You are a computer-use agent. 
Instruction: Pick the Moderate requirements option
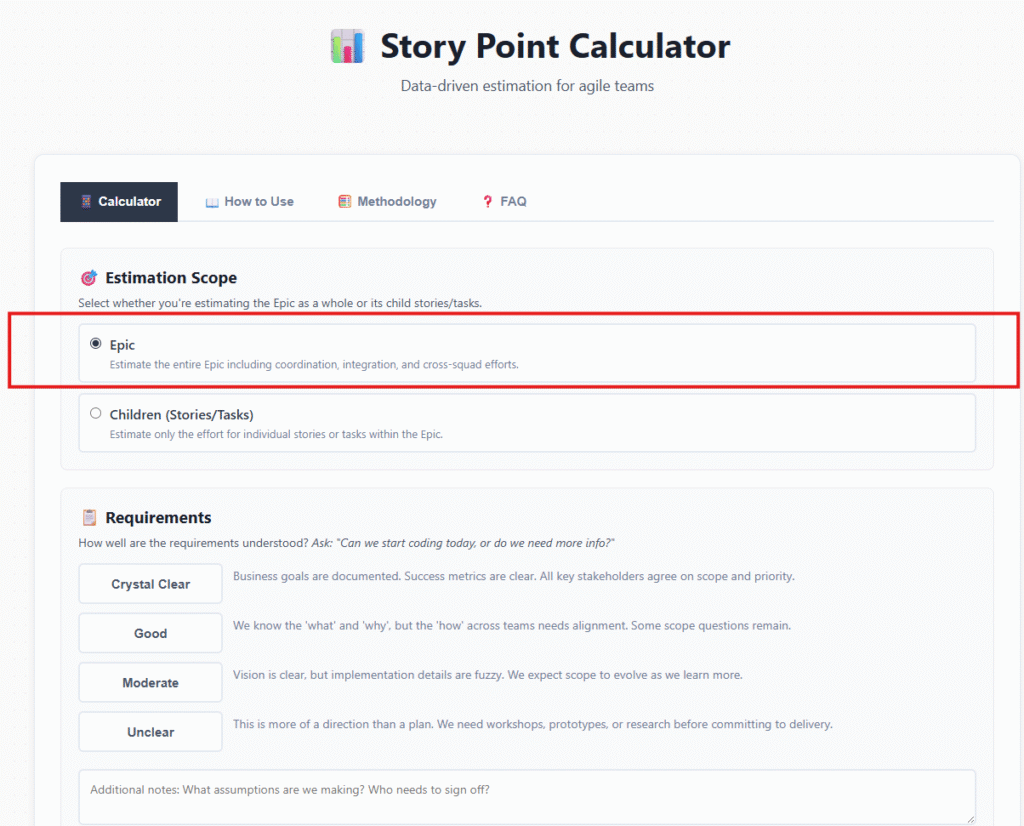pos(150,683)
